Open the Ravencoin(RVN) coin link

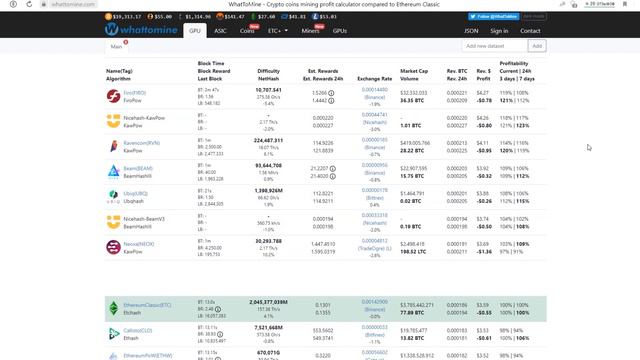point(142,143)
